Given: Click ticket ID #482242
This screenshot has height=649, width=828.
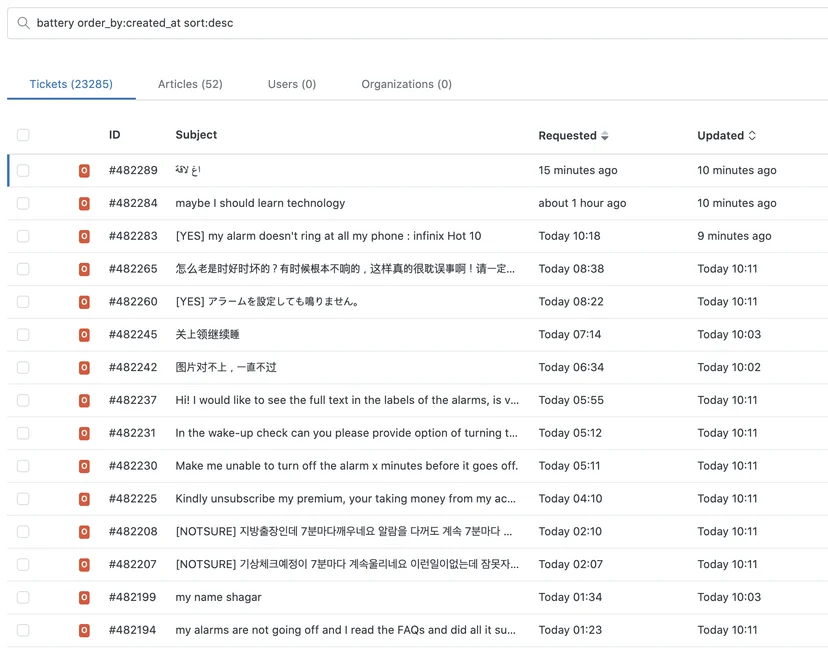Looking at the screenshot, I should 133,368.
